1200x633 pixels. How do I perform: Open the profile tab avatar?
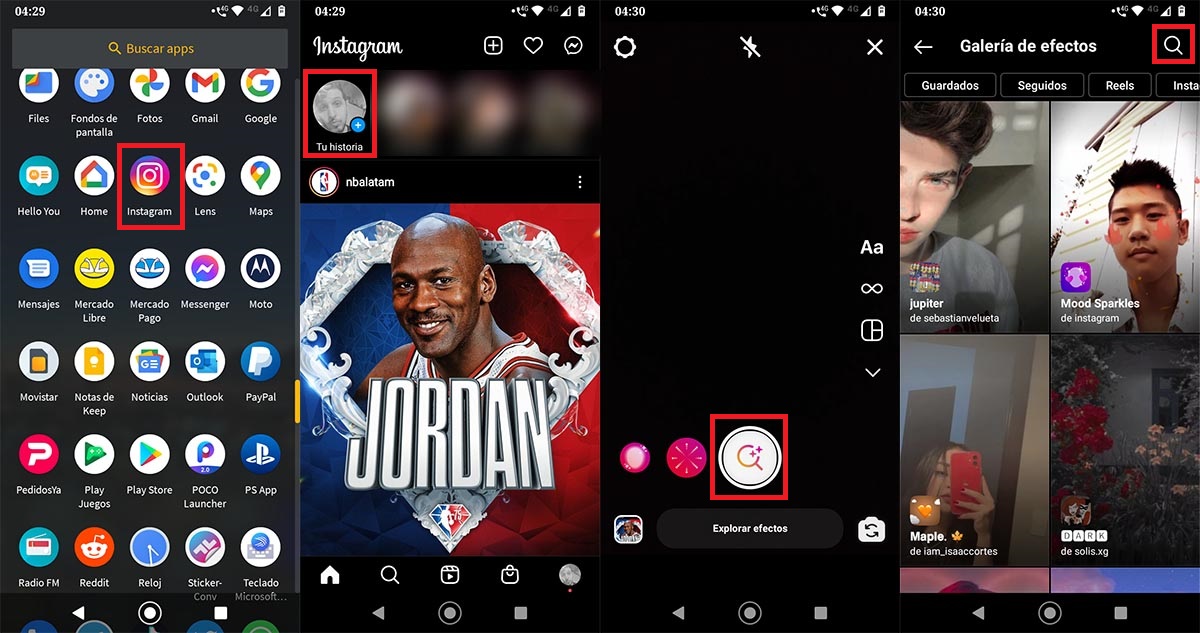[x=570, y=574]
